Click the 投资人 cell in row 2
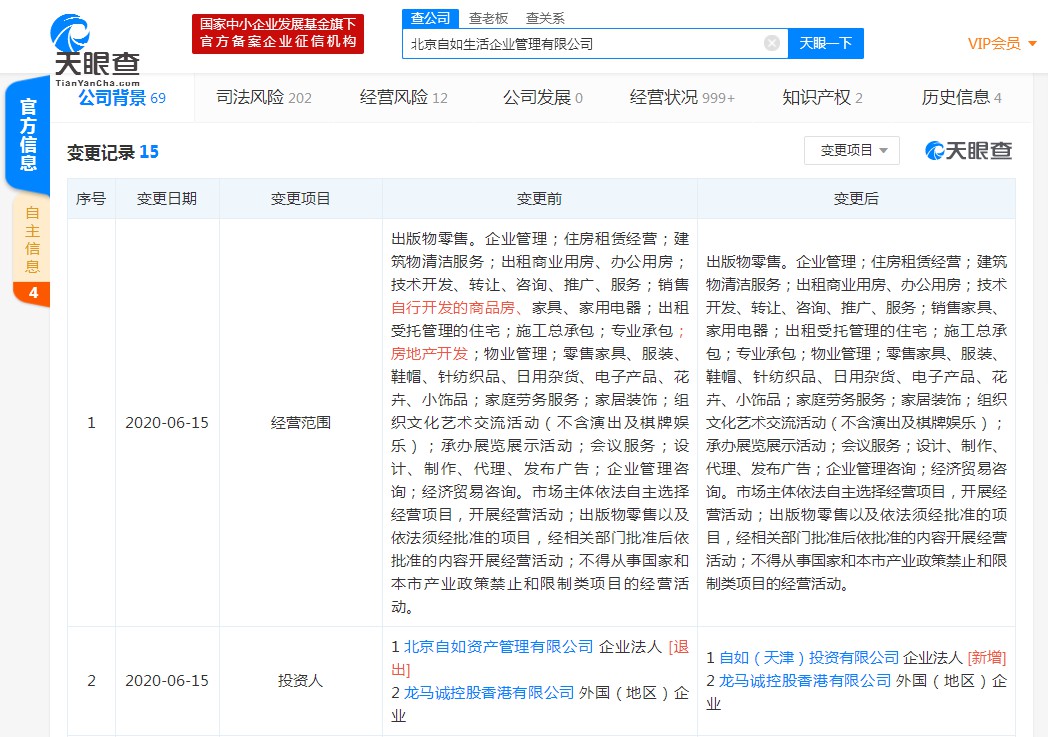This screenshot has height=737, width=1048. pos(301,680)
